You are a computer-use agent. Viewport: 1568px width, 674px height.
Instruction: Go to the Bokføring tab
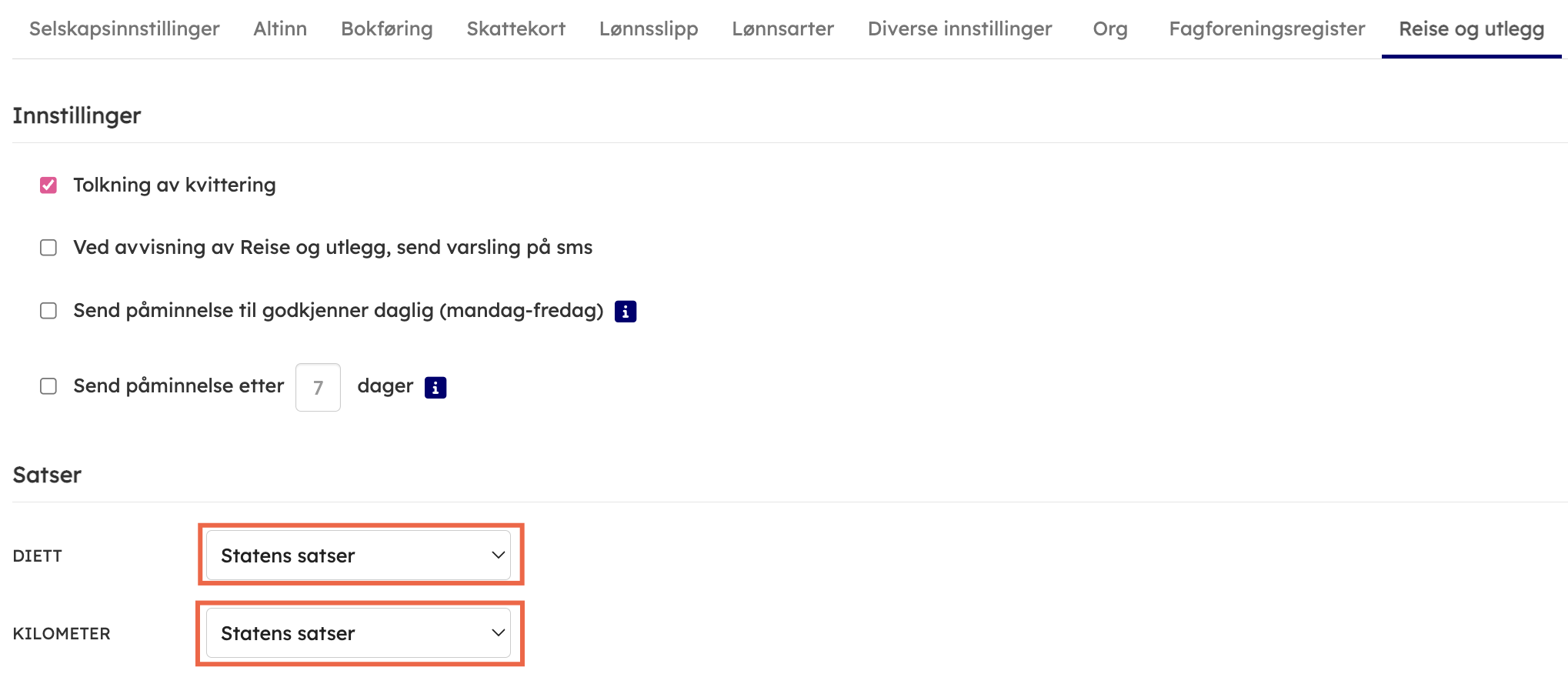[387, 29]
